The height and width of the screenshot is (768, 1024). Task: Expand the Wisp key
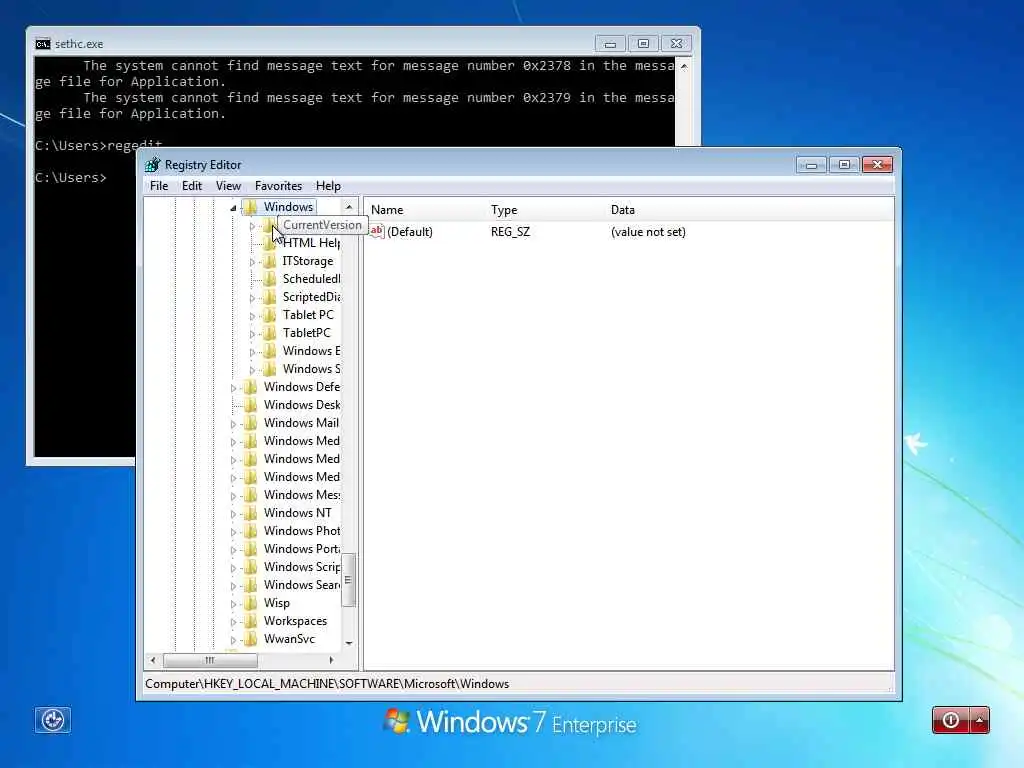tap(233, 604)
